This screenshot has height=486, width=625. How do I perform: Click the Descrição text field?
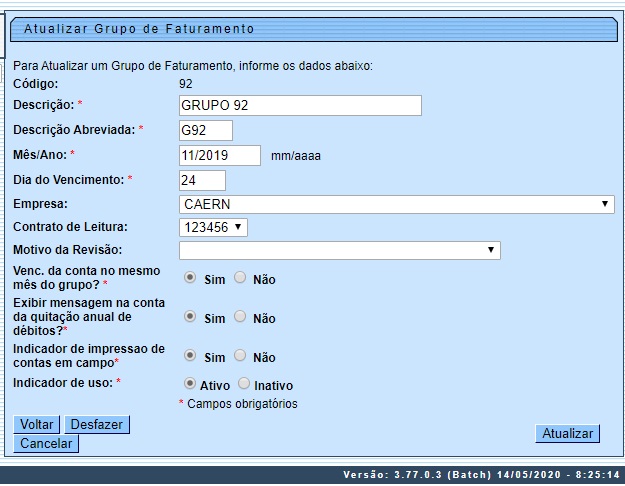pos(299,105)
